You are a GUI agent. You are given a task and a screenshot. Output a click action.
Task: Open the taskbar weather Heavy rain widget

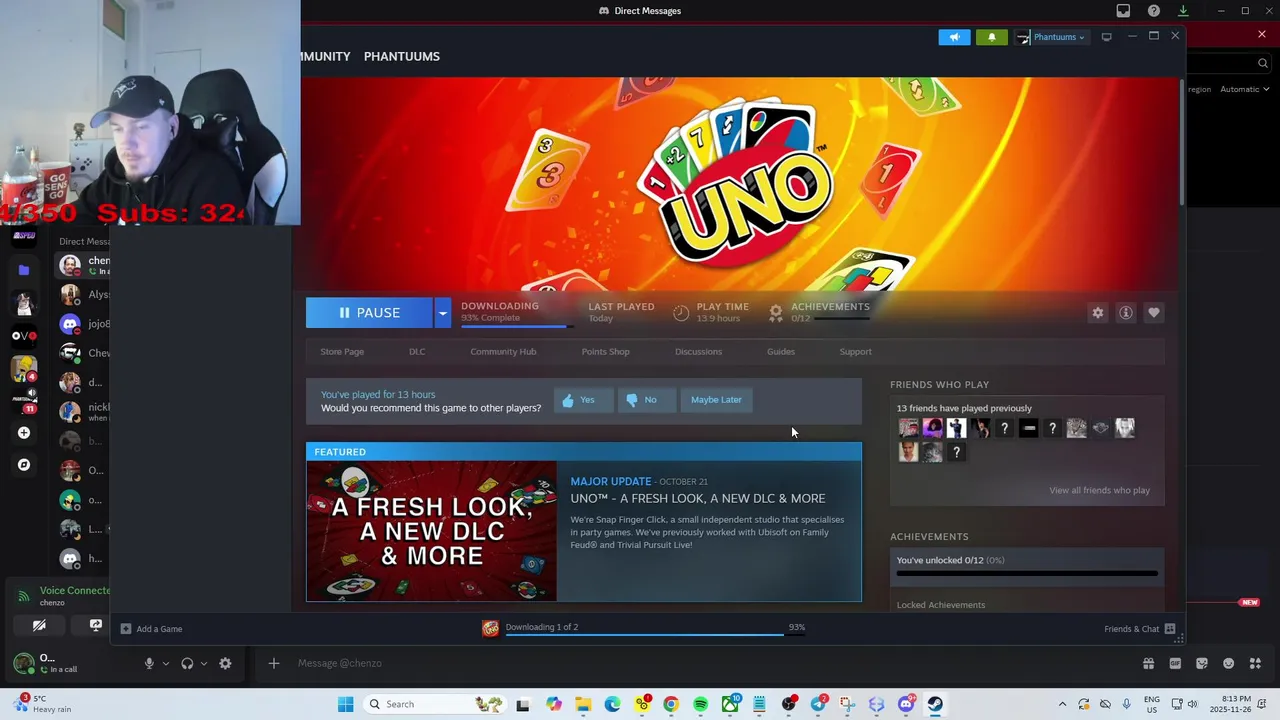[43, 704]
